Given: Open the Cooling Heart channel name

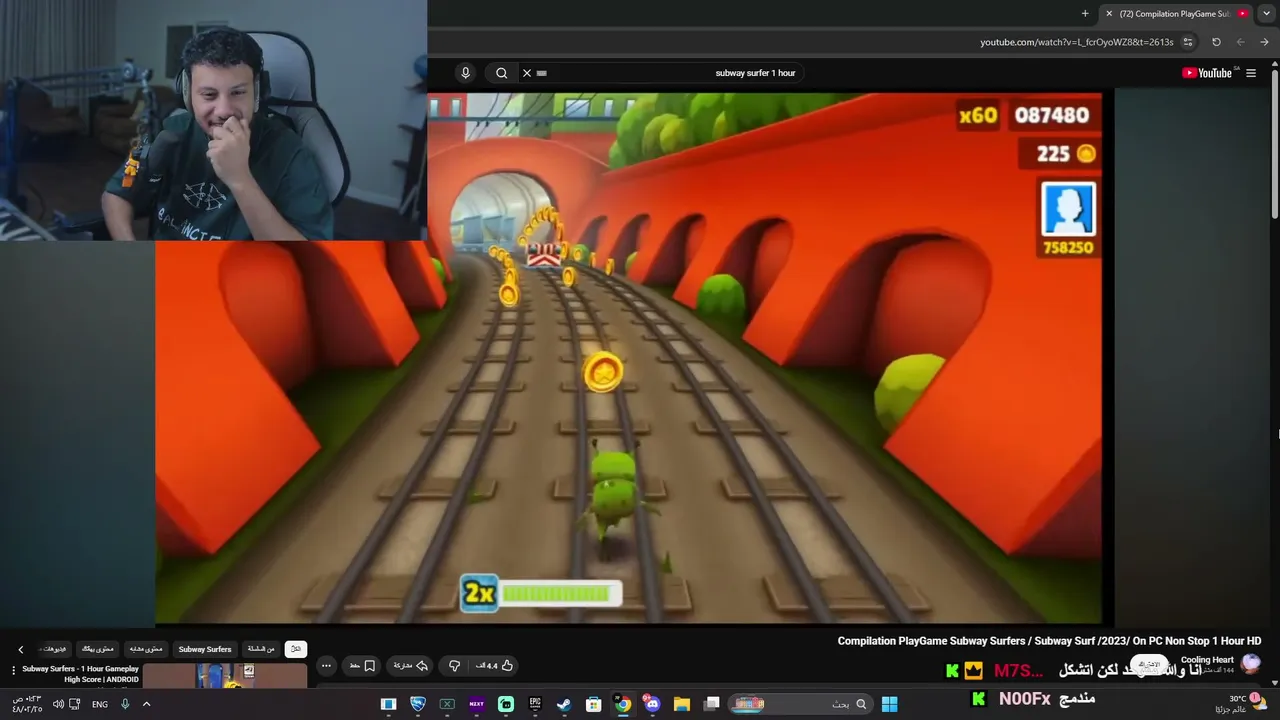Looking at the screenshot, I should [x=1207, y=660].
